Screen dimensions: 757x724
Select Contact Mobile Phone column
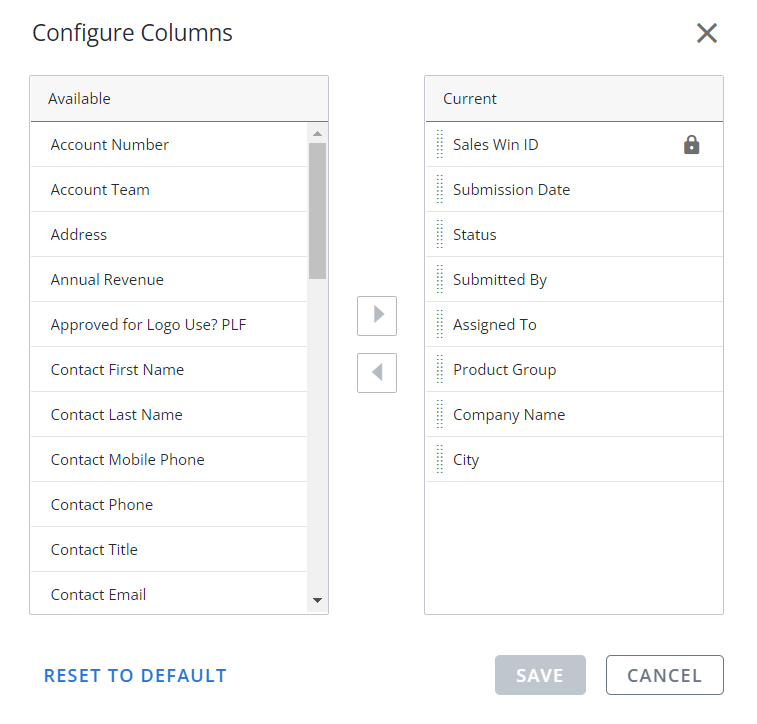point(169,459)
